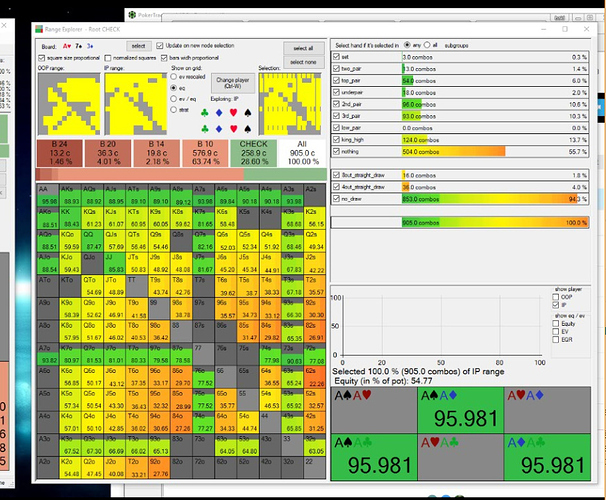
Task: Select the B 10 bet action
Action: (205, 153)
